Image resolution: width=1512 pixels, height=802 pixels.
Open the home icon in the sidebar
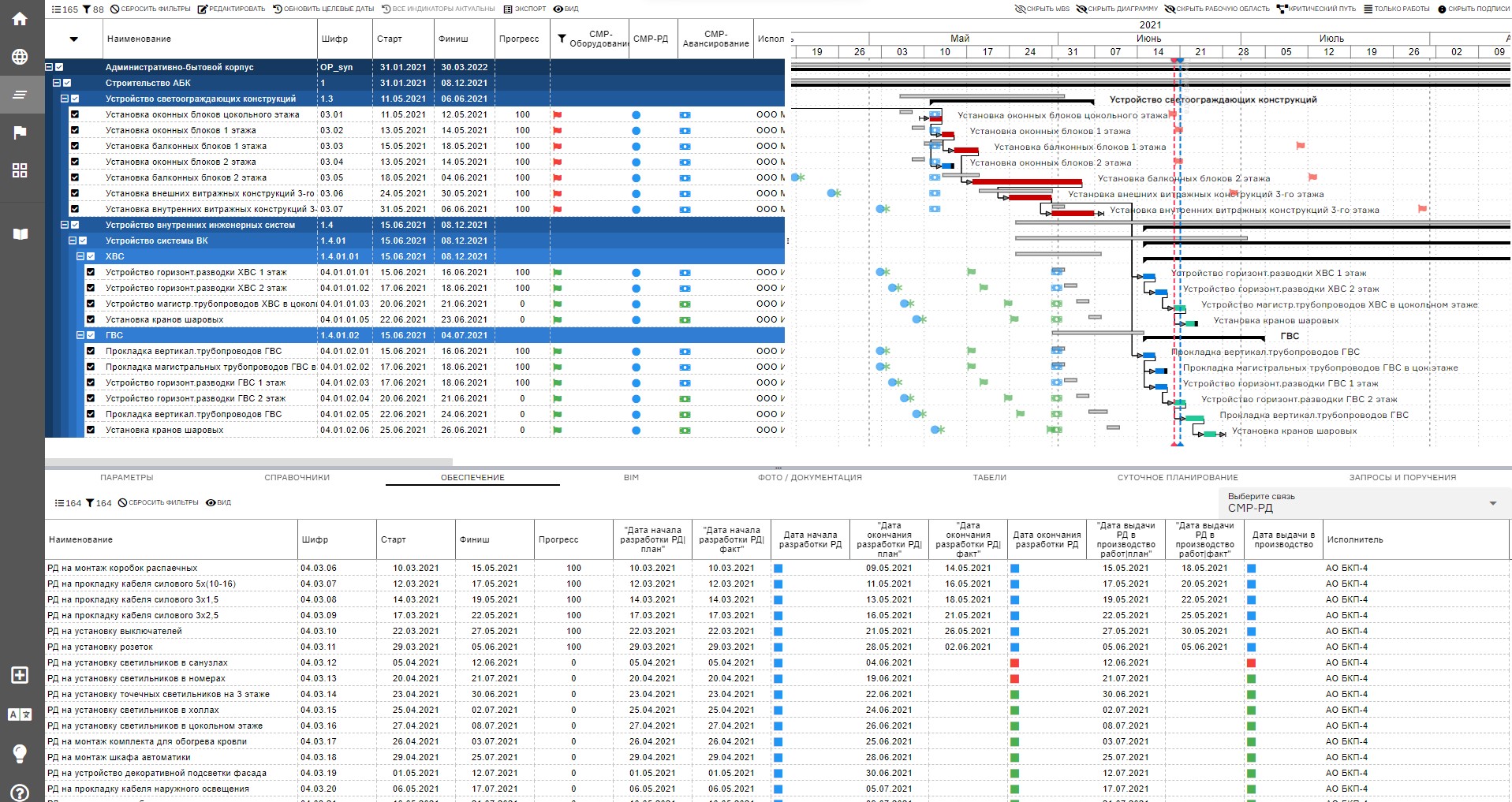point(20,19)
